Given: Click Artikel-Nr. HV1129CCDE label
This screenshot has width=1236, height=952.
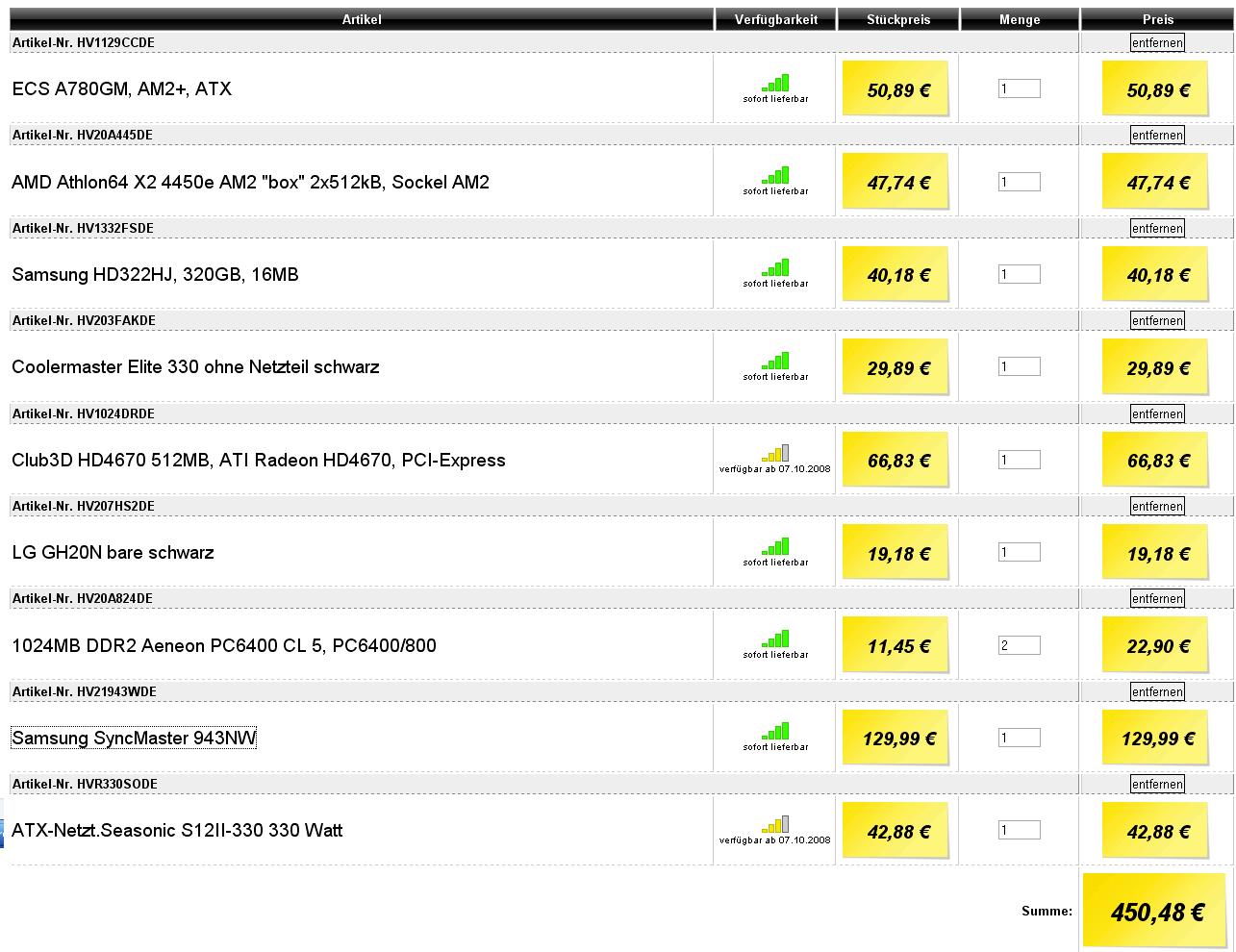Looking at the screenshot, I should coord(83,42).
